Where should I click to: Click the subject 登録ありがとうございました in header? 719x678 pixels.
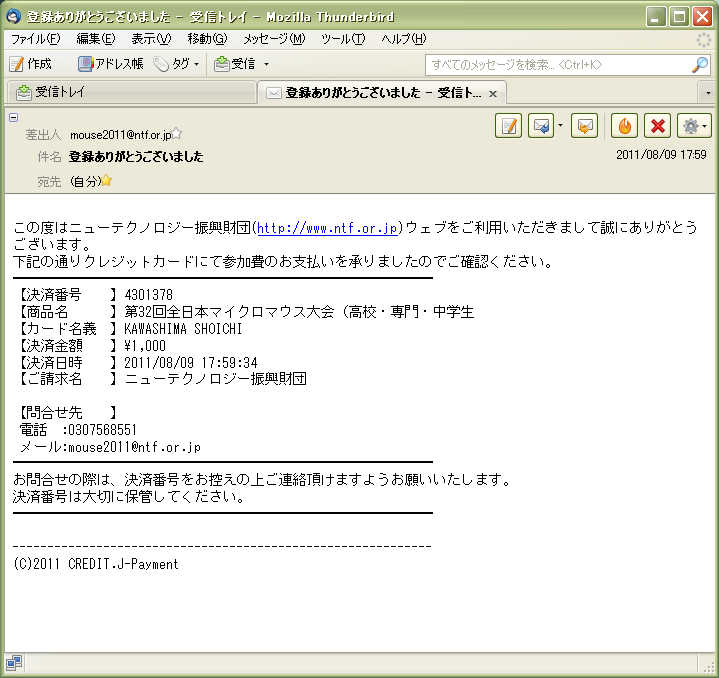coord(136,157)
